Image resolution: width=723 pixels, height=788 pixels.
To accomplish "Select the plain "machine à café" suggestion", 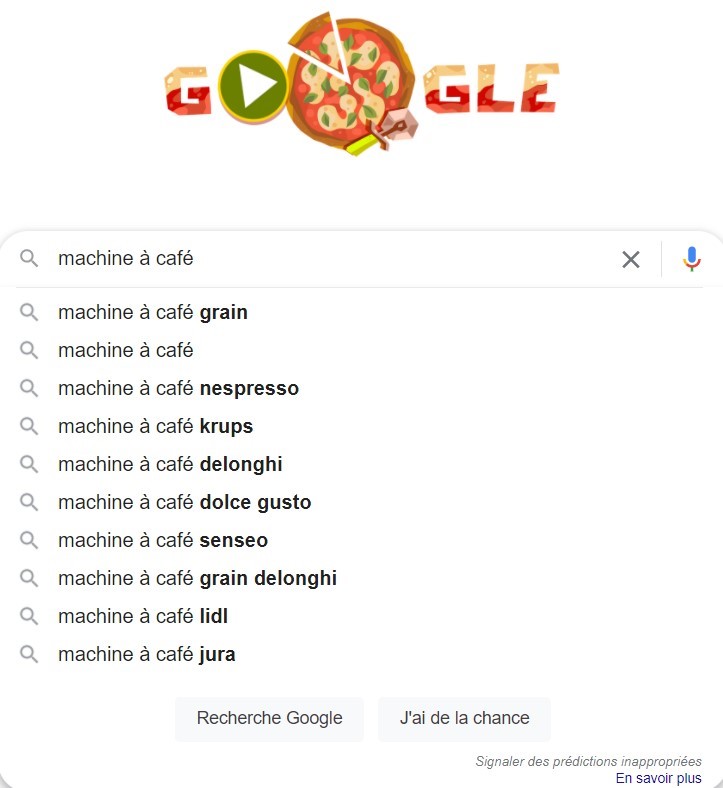I will pyautogui.click(x=126, y=350).
